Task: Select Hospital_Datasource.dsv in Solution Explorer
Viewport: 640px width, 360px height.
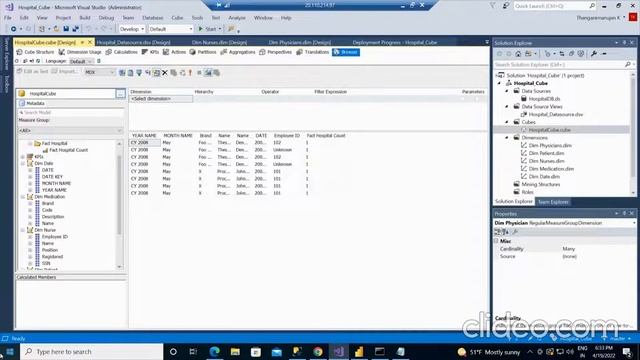Action: pos(556,114)
